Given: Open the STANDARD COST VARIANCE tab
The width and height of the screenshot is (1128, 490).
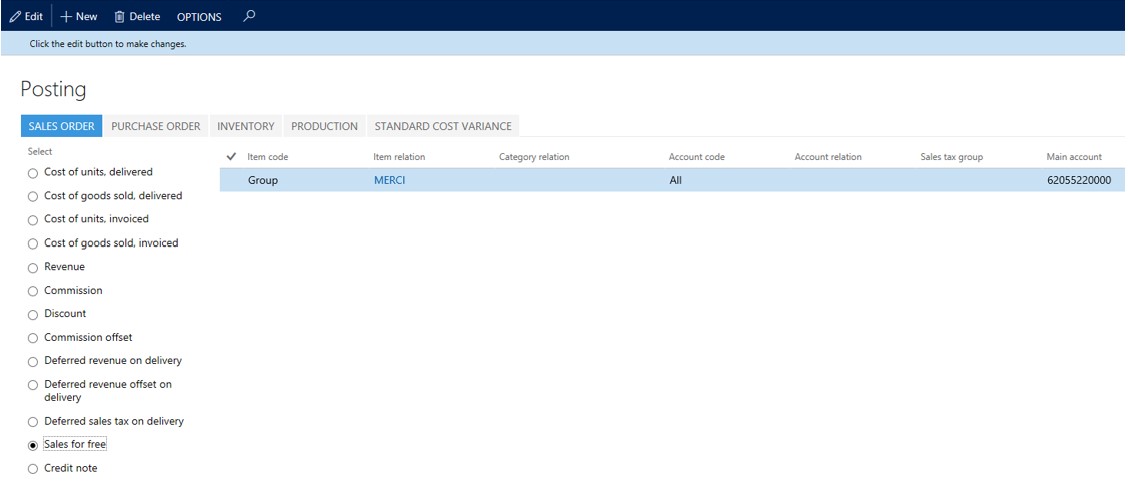Looking at the screenshot, I should coord(443,126).
